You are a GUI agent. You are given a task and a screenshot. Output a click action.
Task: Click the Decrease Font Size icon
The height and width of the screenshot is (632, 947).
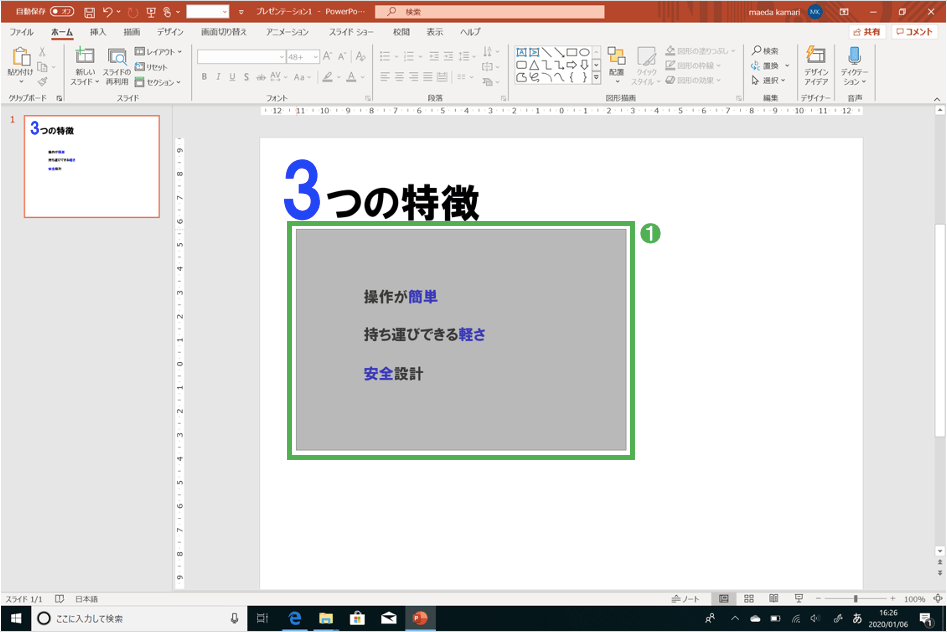pyautogui.click(x=342, y=56)
